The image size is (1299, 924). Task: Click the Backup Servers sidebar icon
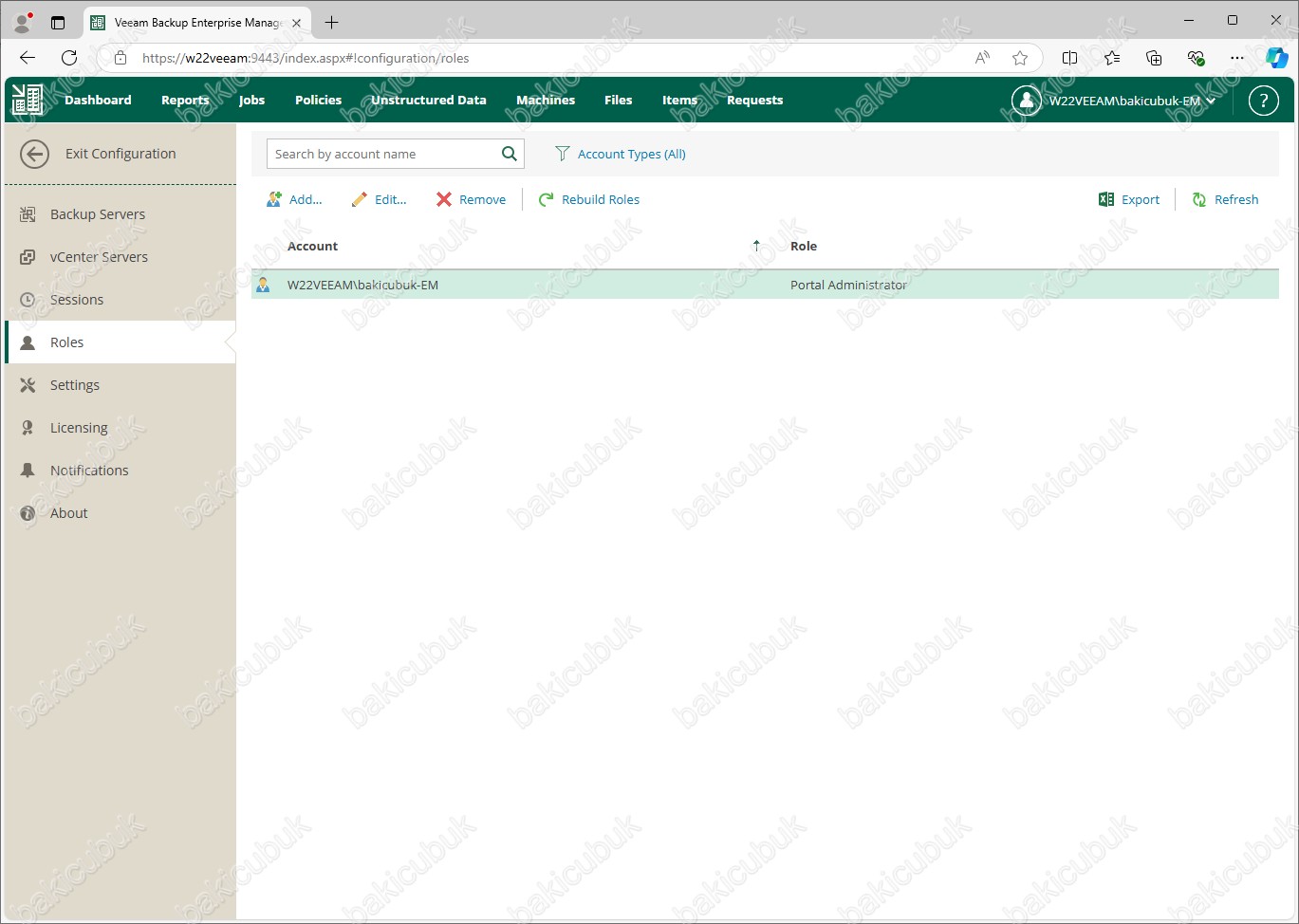coord(28,214)
